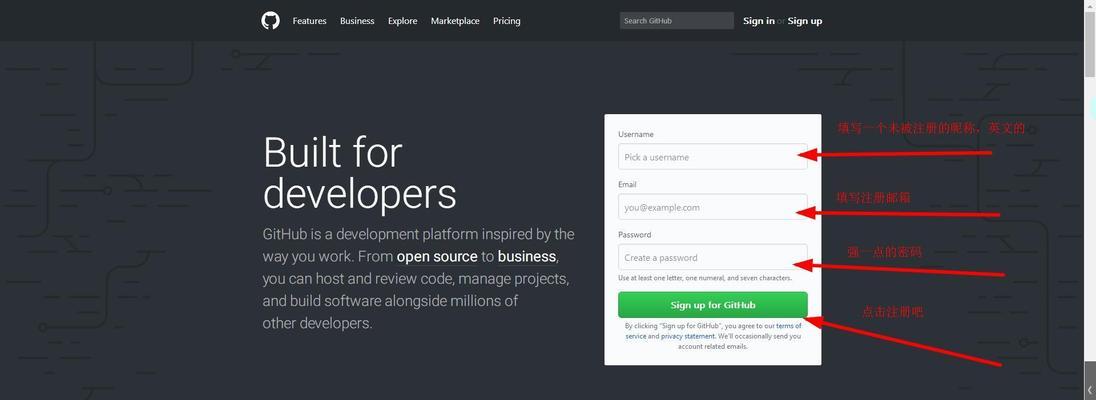The width and height of the screenshot is (1096, 400).
Task: Open the Marketplace nav link
Action: pyautogui.click(x=455, y=21)
